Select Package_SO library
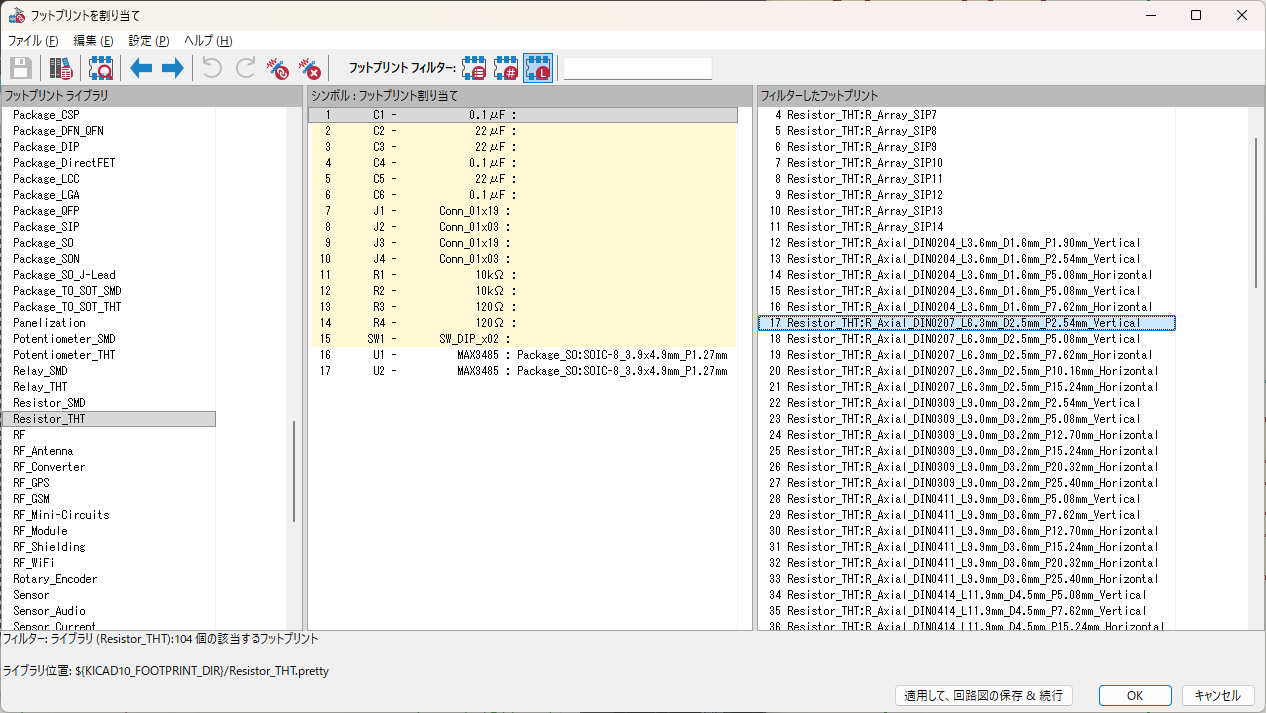The image size is (1266, 713). [x=108, y=243]
